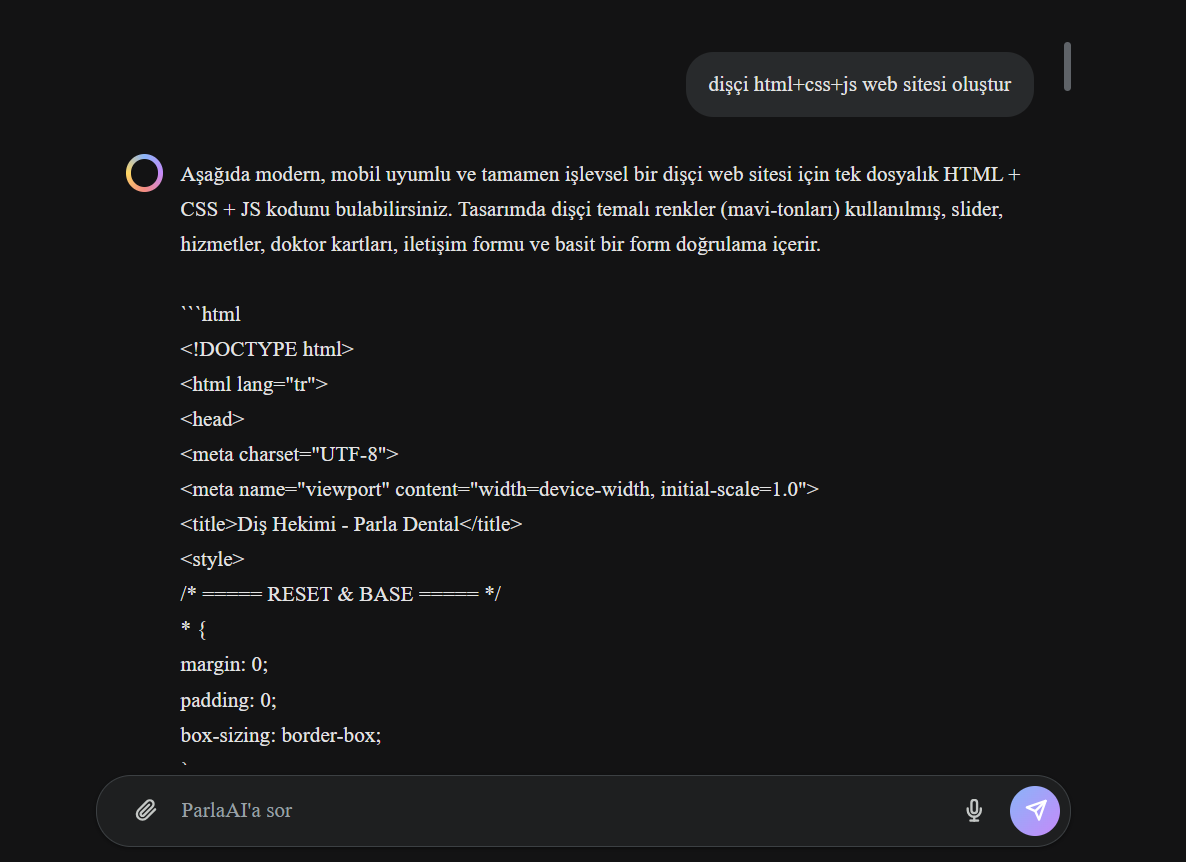The image size is (1186, 862).
Task: Click the "<head>" tag line
Action: 213,419
